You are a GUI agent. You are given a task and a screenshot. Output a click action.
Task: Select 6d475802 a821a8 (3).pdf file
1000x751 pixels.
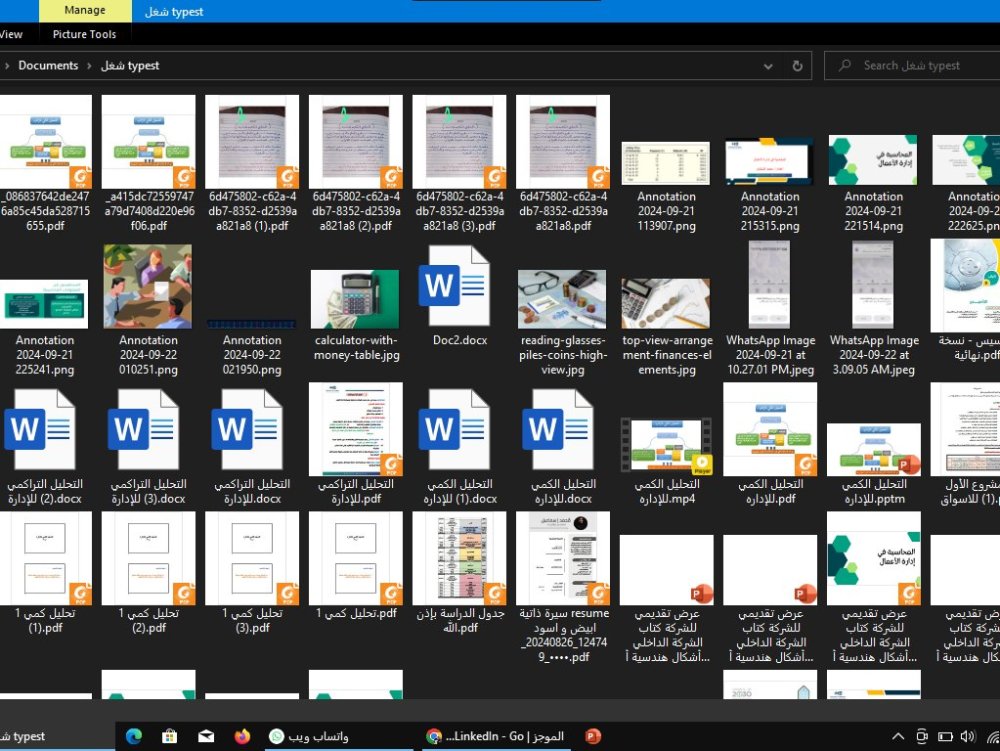point(459,164)
